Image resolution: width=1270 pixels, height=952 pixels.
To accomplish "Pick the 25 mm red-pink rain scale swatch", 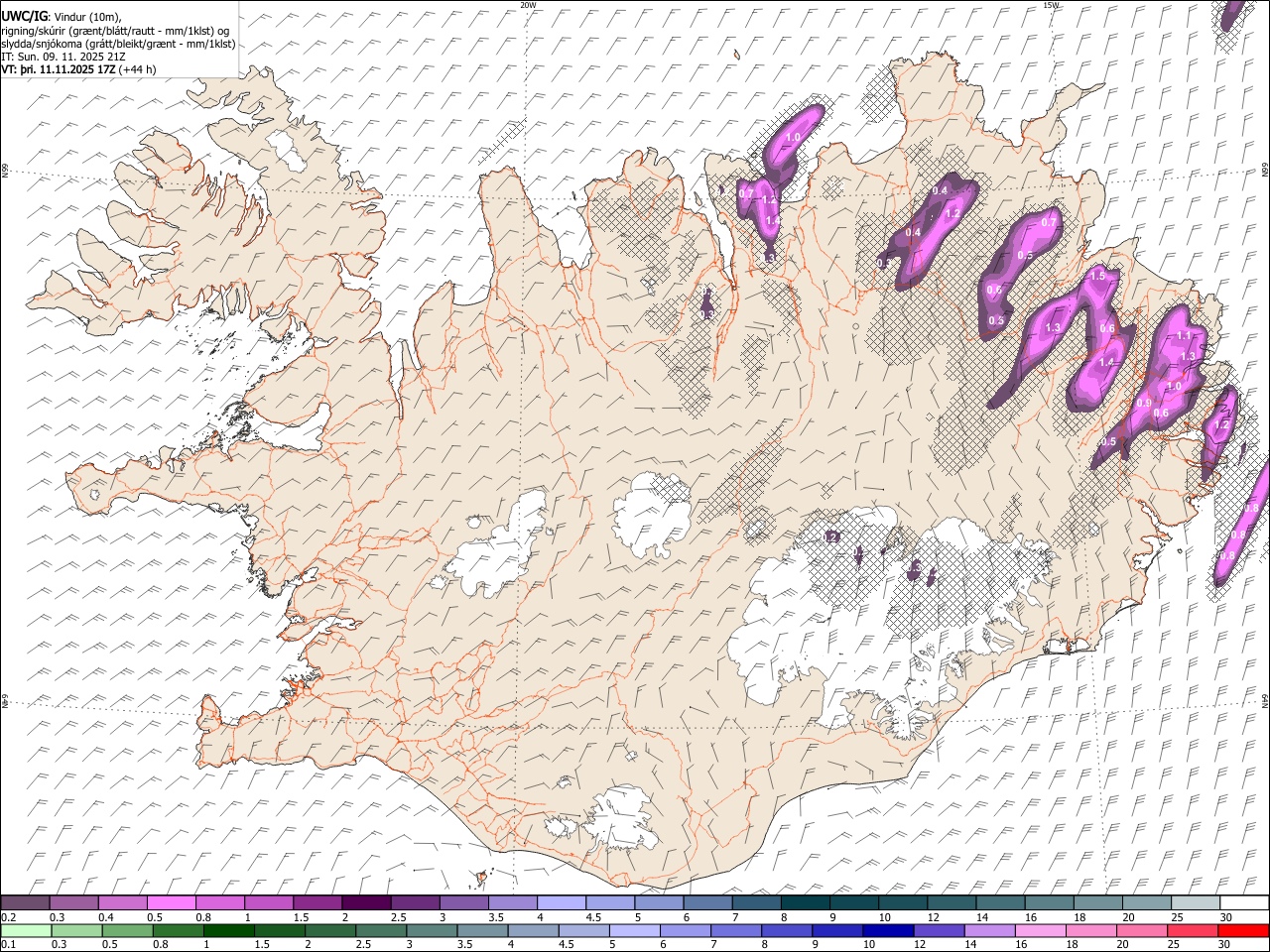I will point(1192,931).
